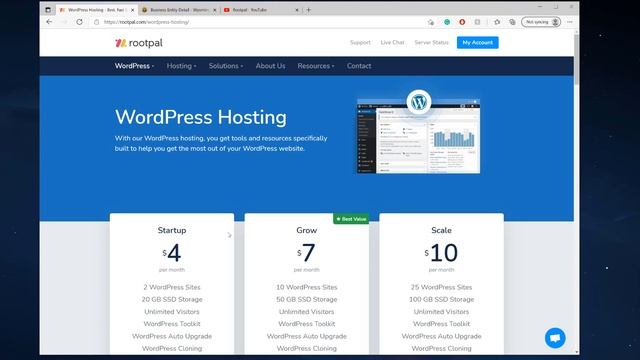Click the rootpal logo
The width and height of the screenshot is (640, 360).
pos(139,43)
